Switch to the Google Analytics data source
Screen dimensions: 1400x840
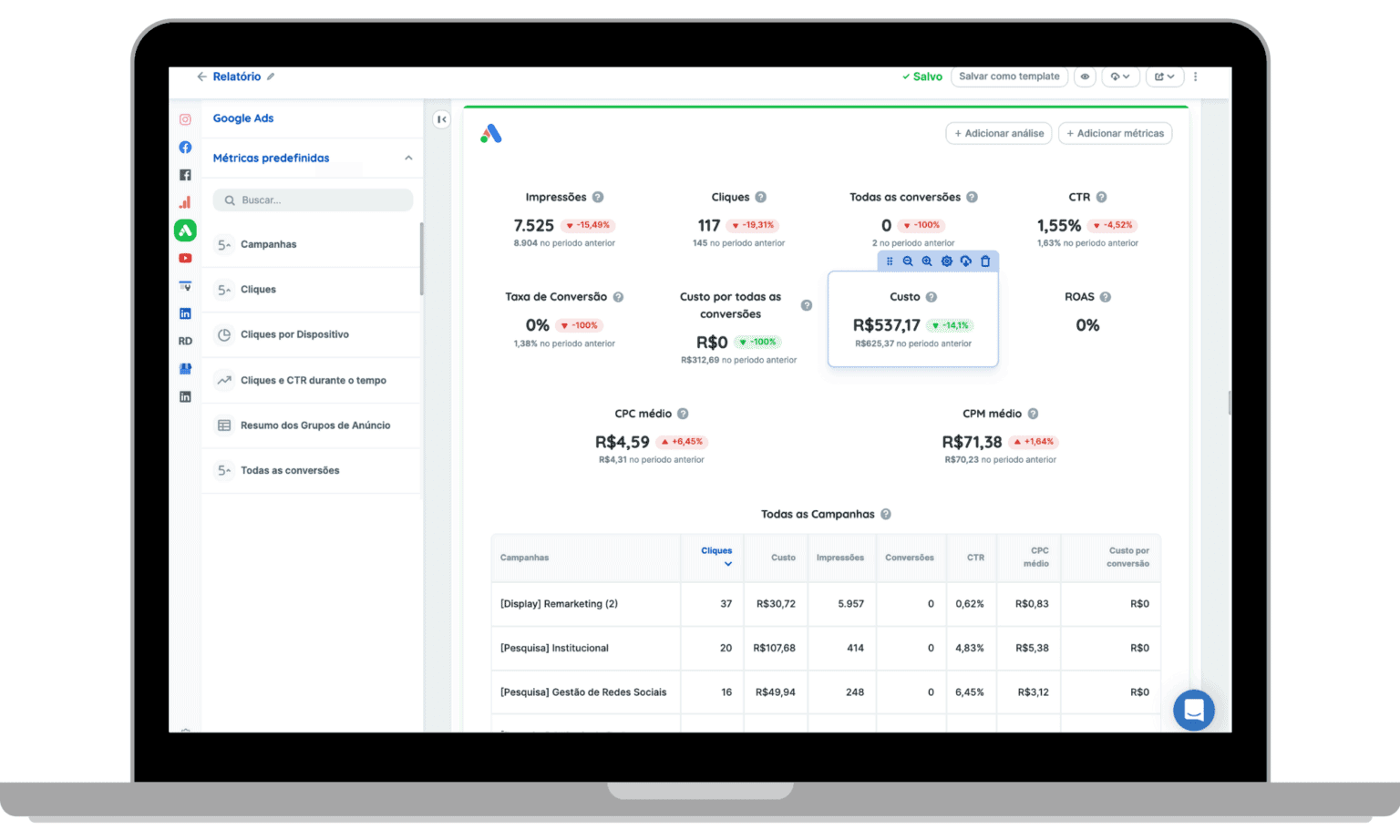point(185,202)
